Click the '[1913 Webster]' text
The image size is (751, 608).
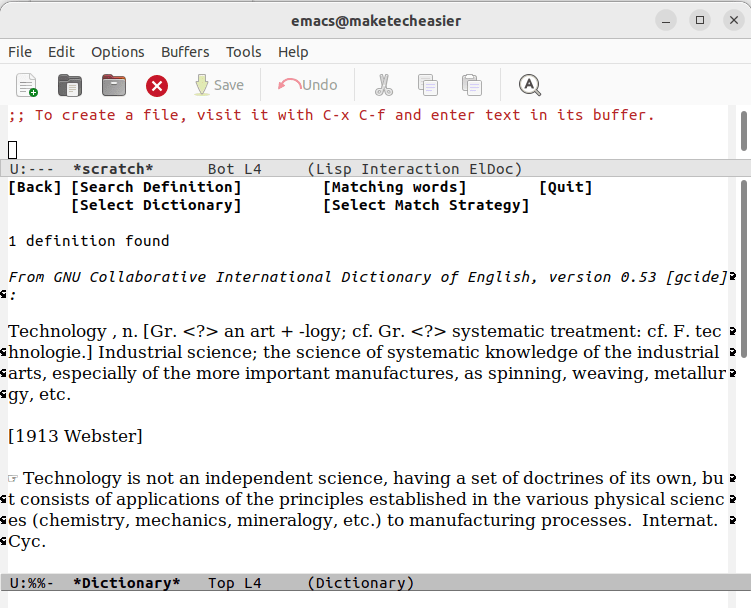click(x=75, y=436)
